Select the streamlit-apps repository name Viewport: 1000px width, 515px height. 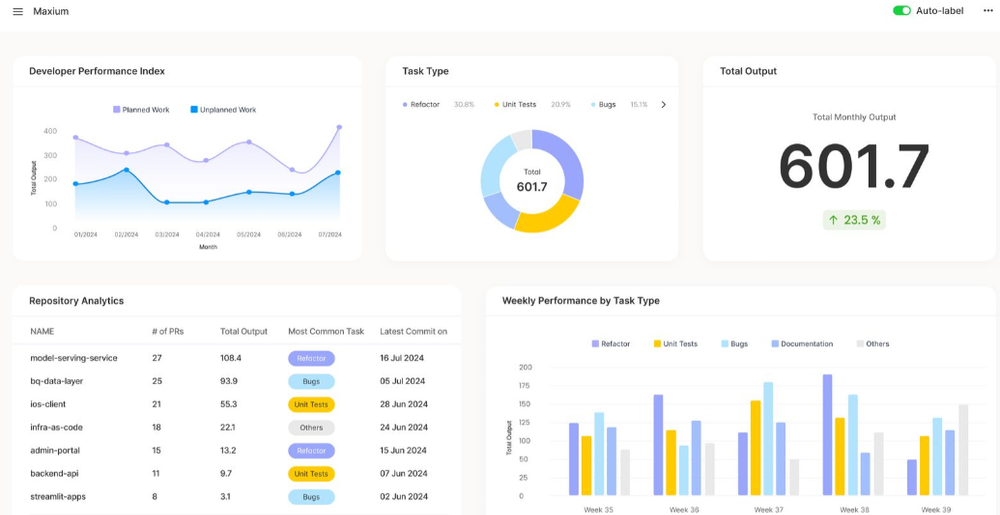pos(57,497)
